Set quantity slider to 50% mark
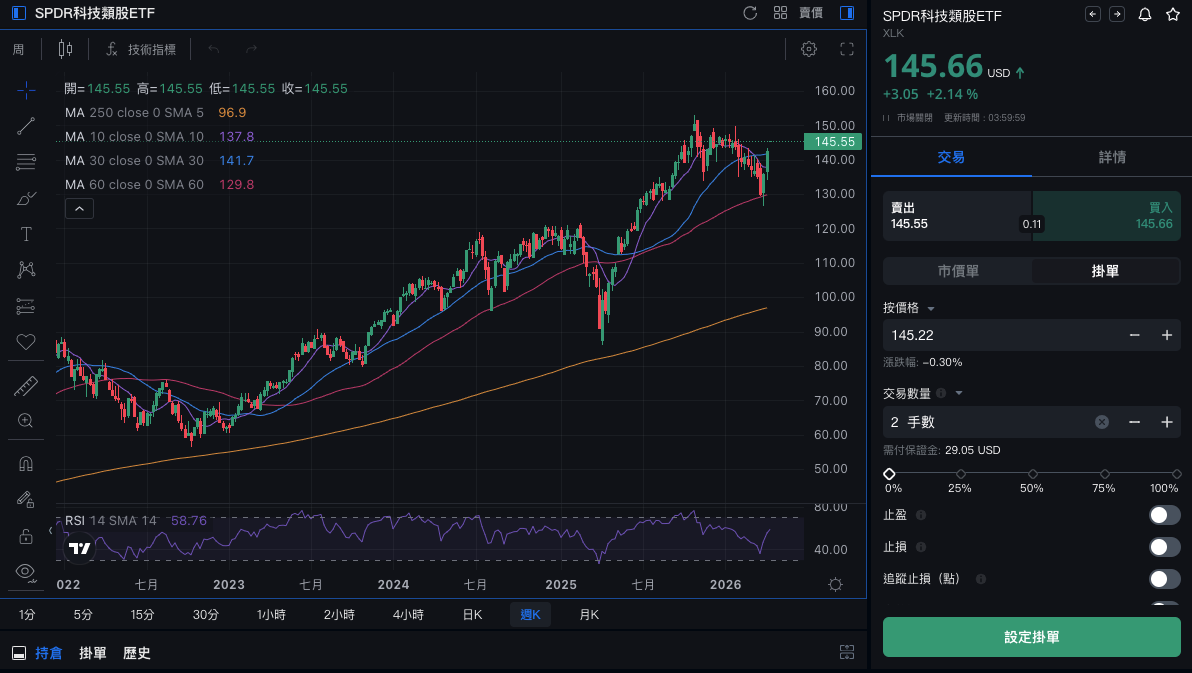The width and height of the screenshot is (1192, 673). click(x=1032, y=474)
